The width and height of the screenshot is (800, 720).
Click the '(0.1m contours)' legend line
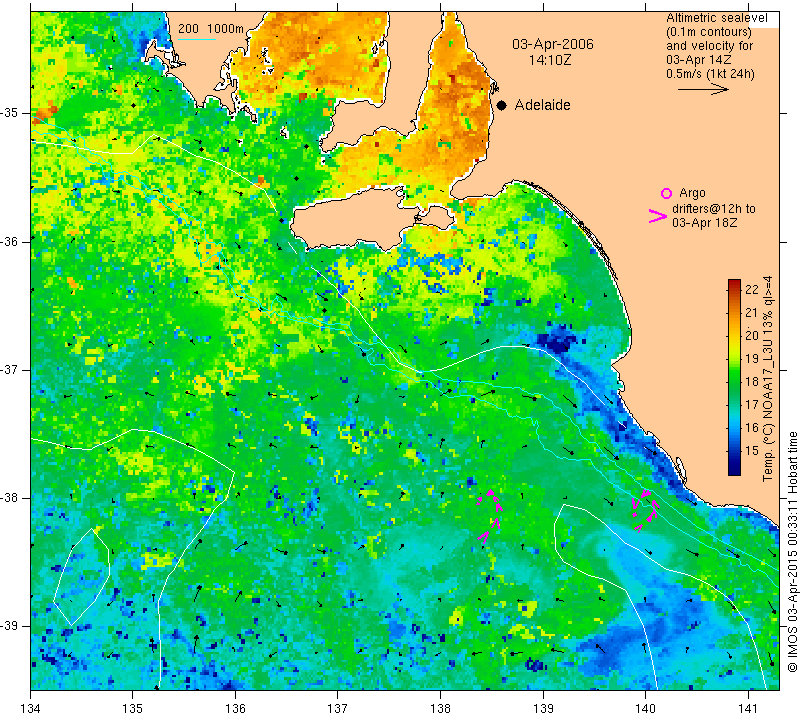(x=709, y=32)
